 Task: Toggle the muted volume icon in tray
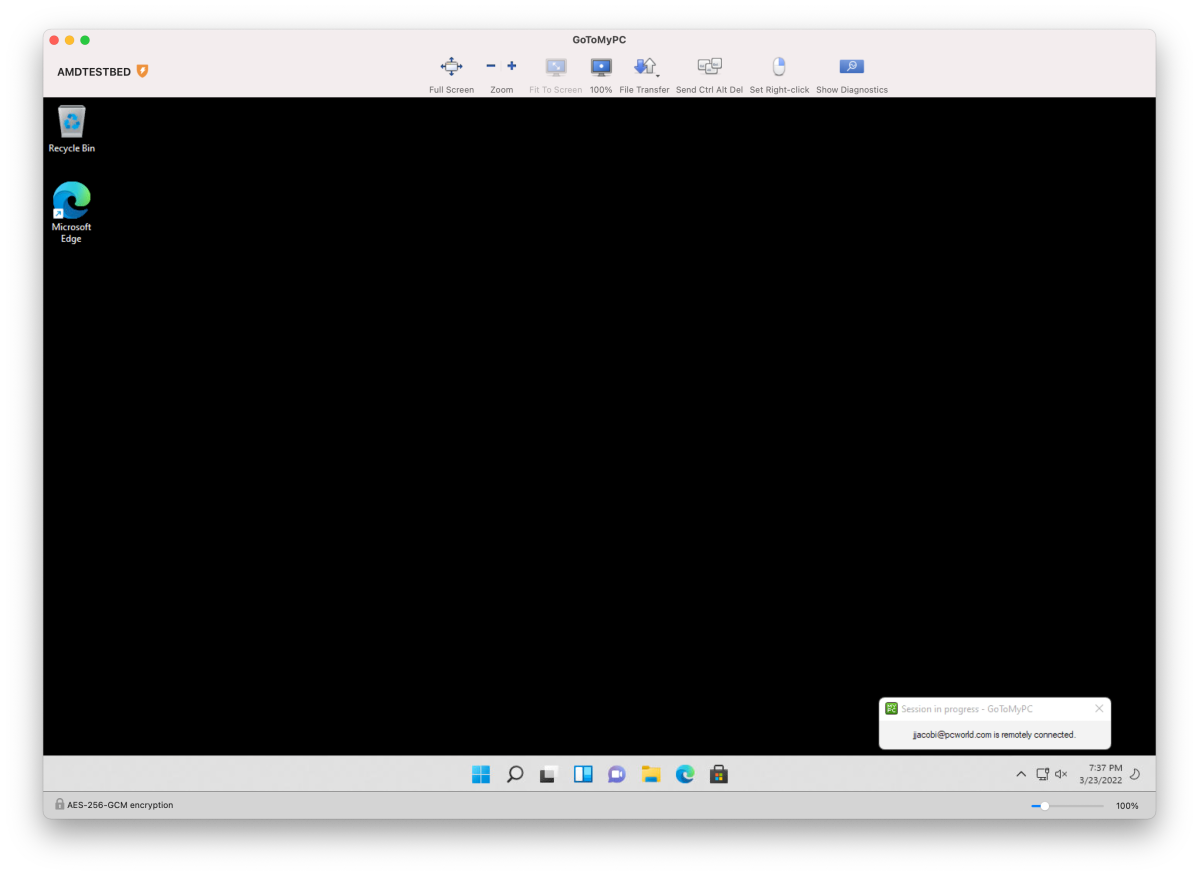pos(1061,774)
